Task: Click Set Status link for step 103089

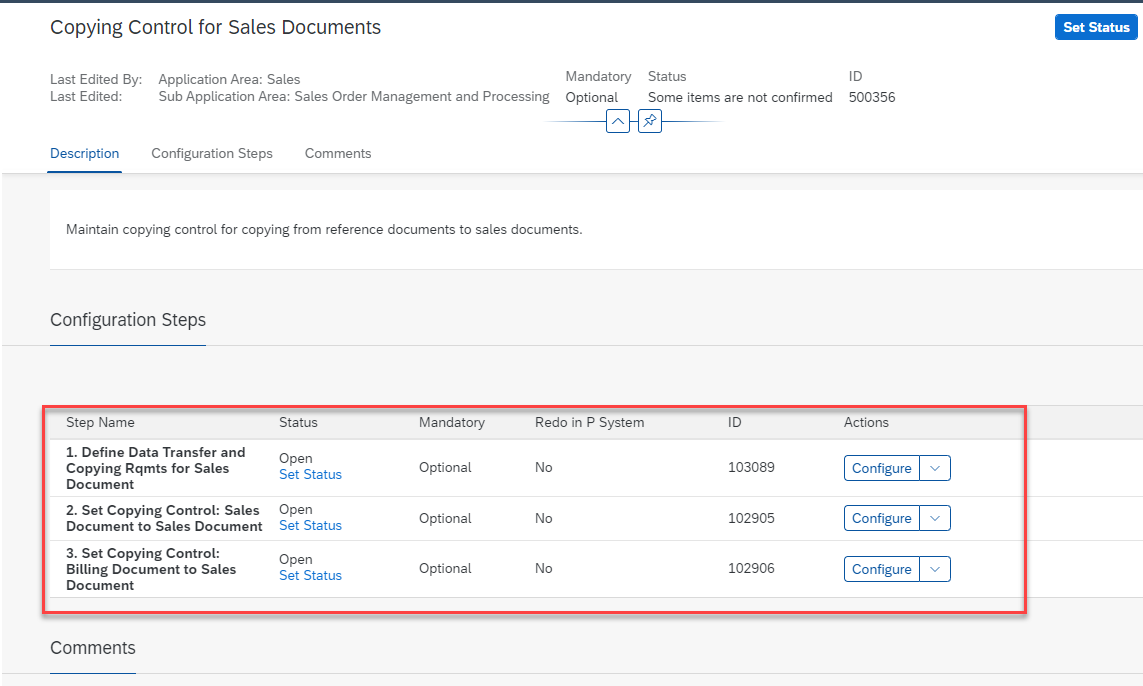Action: point(310,475)
